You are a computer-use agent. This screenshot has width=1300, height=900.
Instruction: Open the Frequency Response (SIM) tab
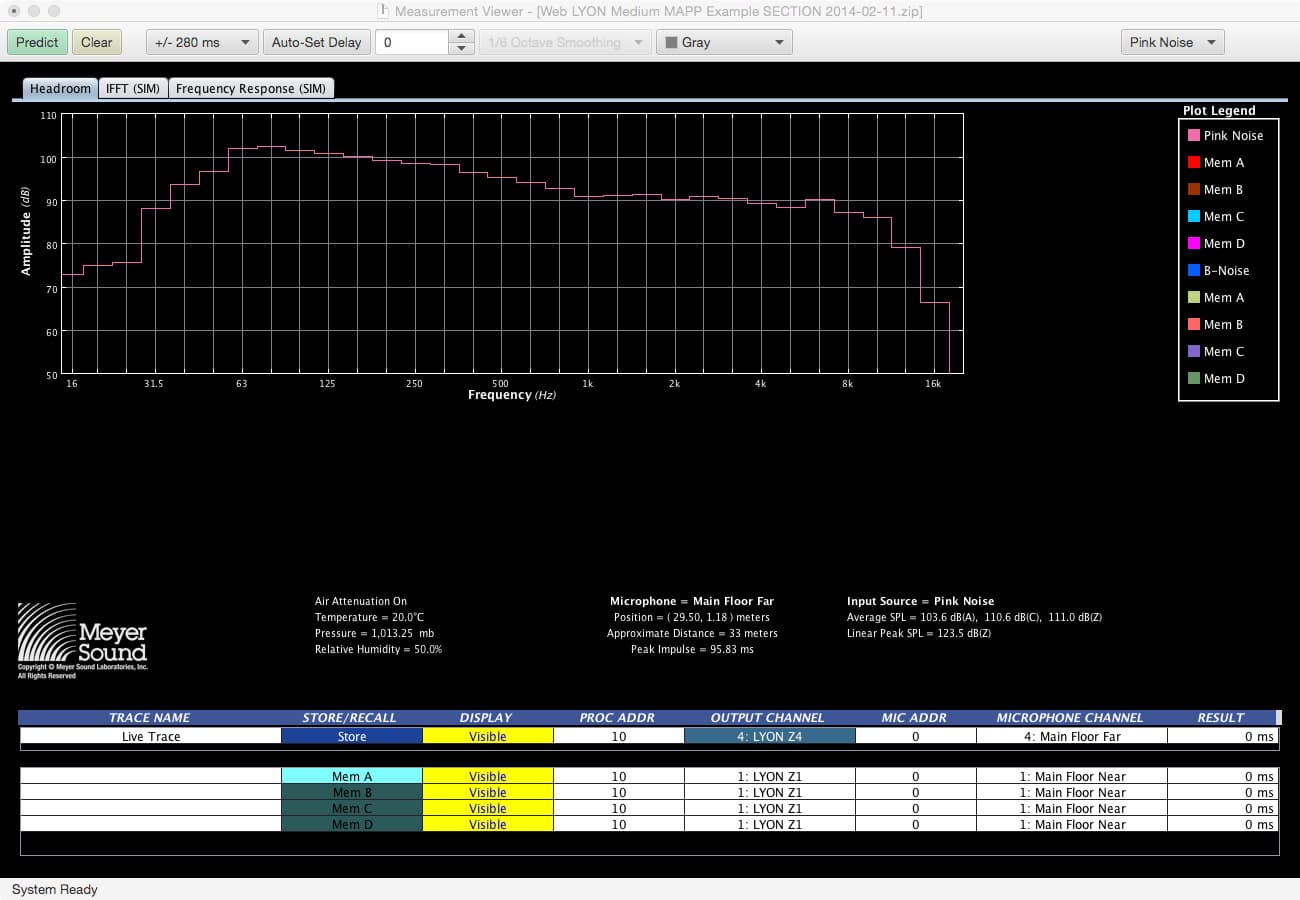click(251, 88)
